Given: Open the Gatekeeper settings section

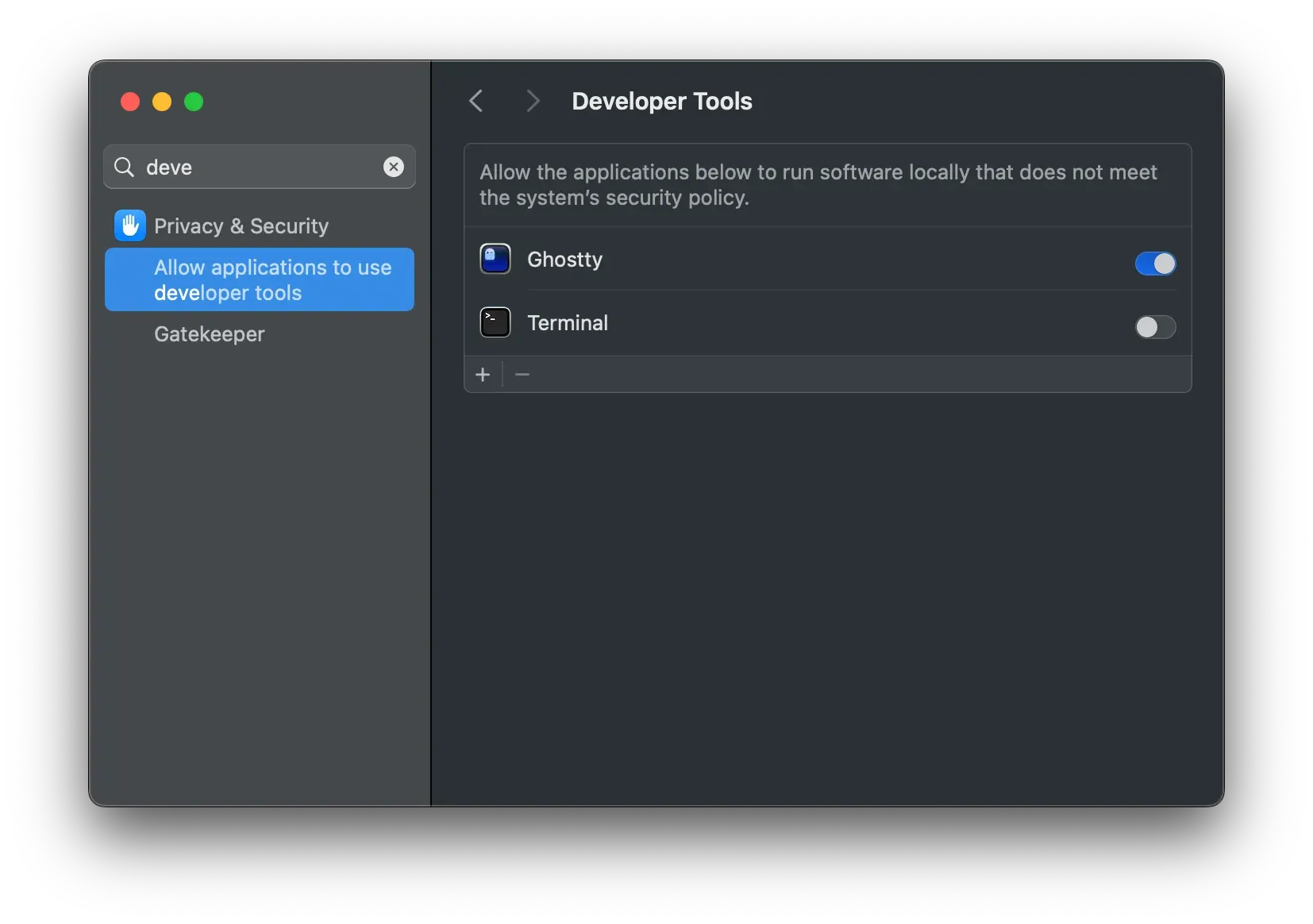Looking at the screenshot, I should coord(209,334).
